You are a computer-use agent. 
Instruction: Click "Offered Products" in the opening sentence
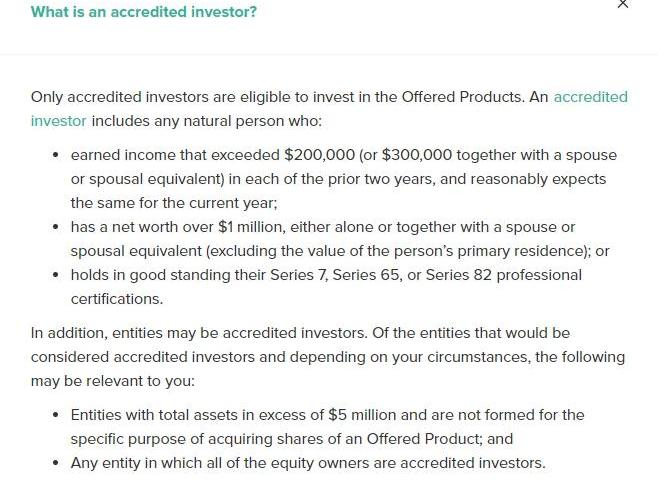tap(463, 98)
